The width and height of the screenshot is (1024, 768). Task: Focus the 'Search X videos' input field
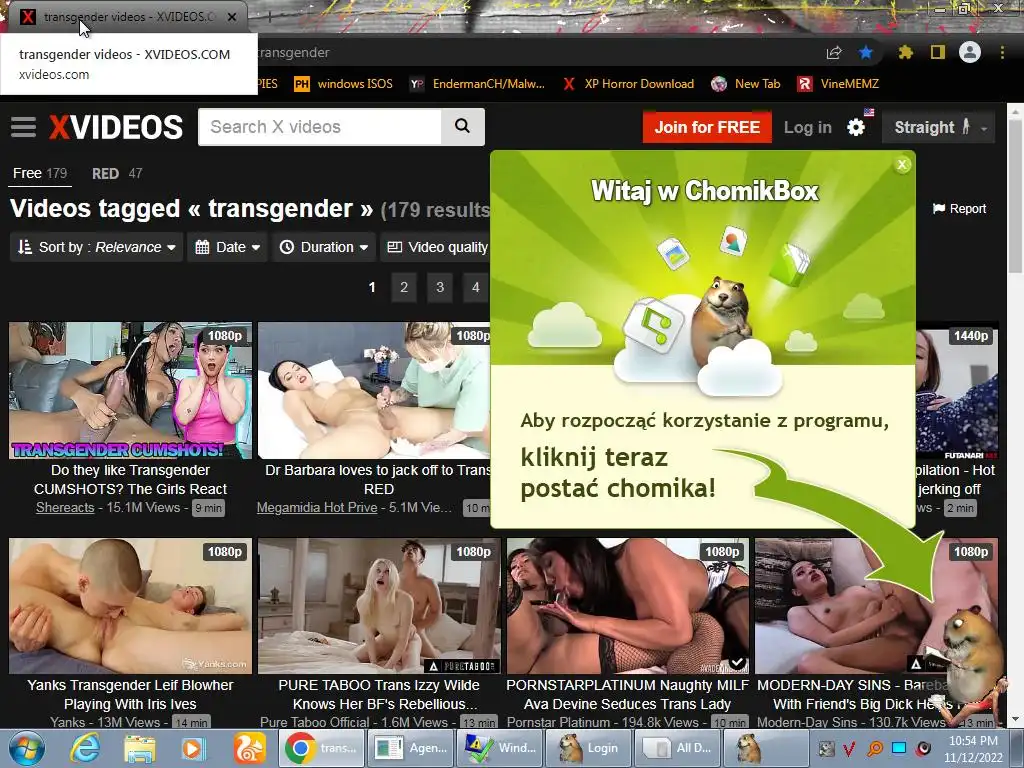tap(320, 127)
